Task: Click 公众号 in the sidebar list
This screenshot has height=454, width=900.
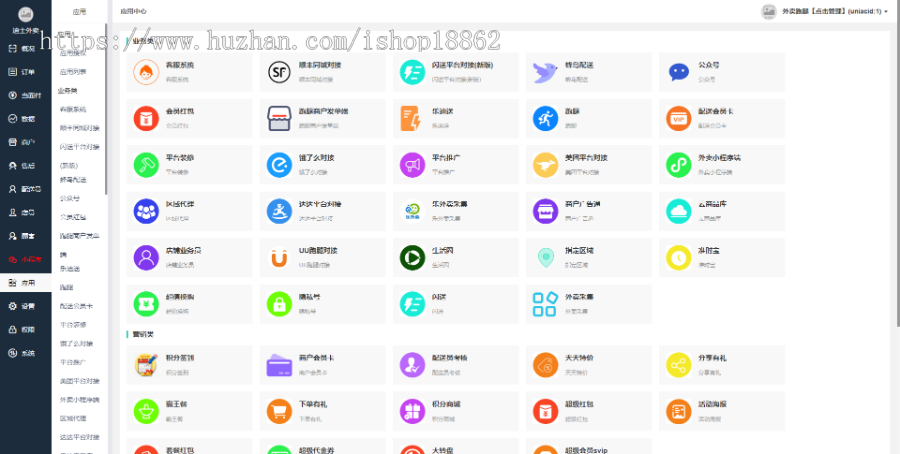Action: click(70, 199)
